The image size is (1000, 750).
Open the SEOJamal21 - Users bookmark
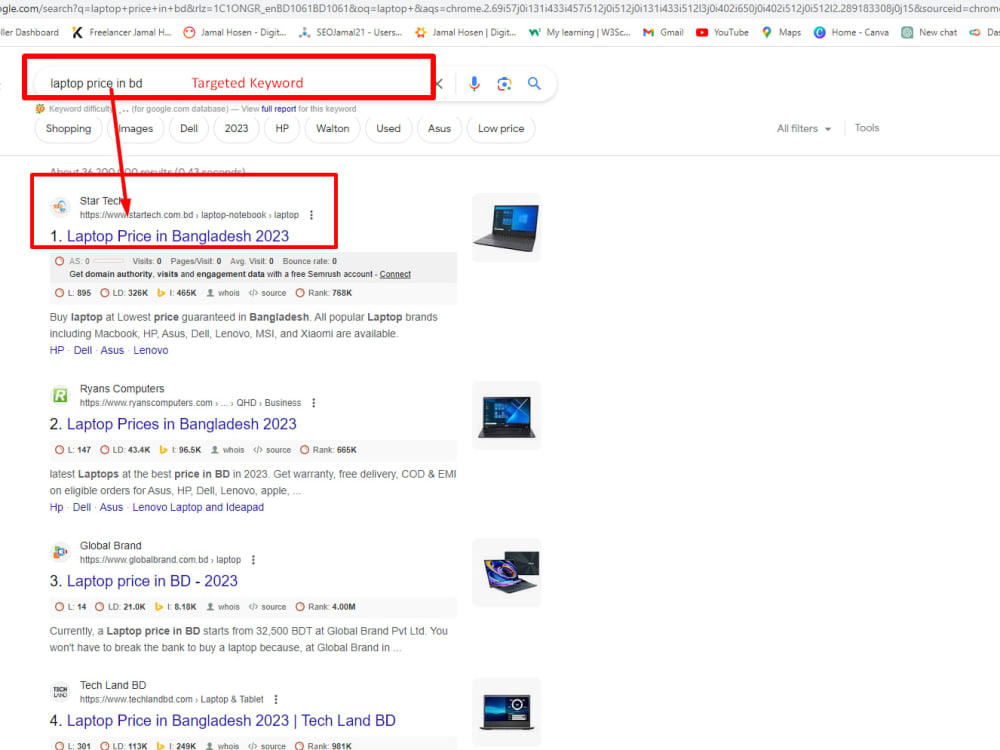point(350,33)
